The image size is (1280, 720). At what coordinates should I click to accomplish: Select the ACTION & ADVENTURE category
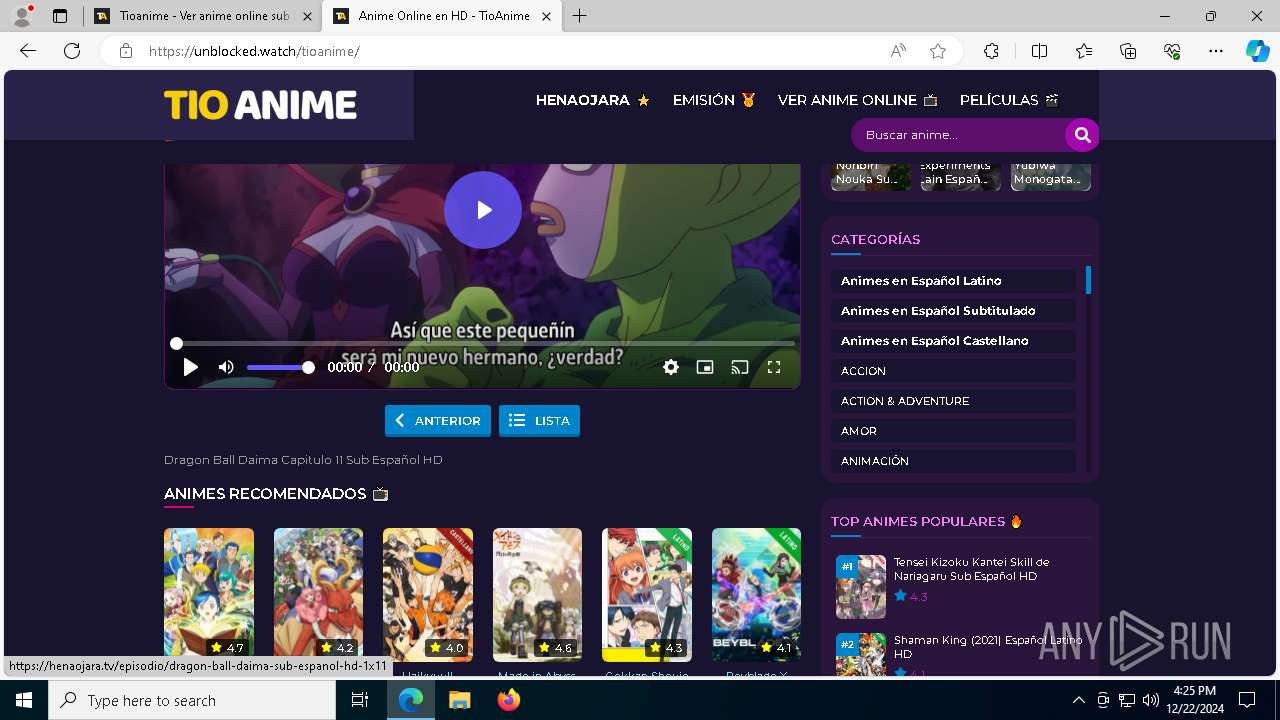point(953,401)
